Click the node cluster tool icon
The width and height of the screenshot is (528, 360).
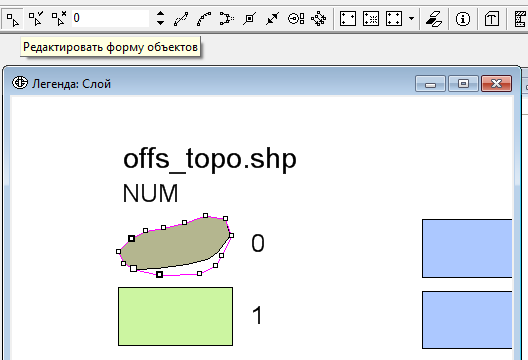(x=319, y=19)
